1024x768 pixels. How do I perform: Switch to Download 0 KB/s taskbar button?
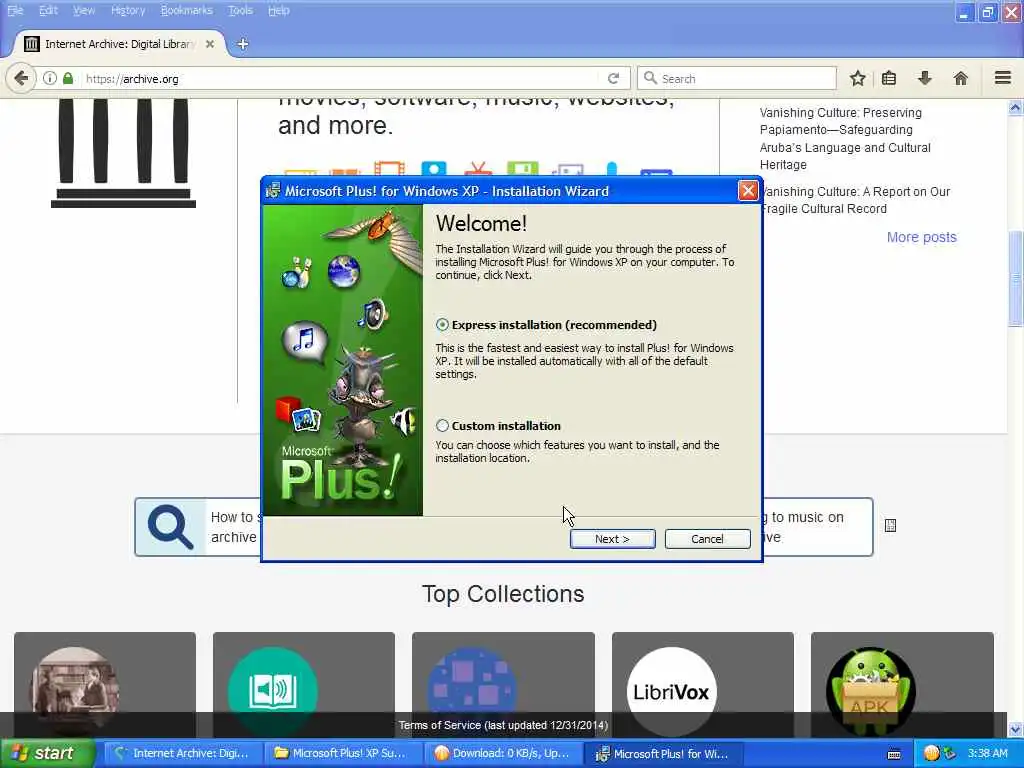click(502, 753)
